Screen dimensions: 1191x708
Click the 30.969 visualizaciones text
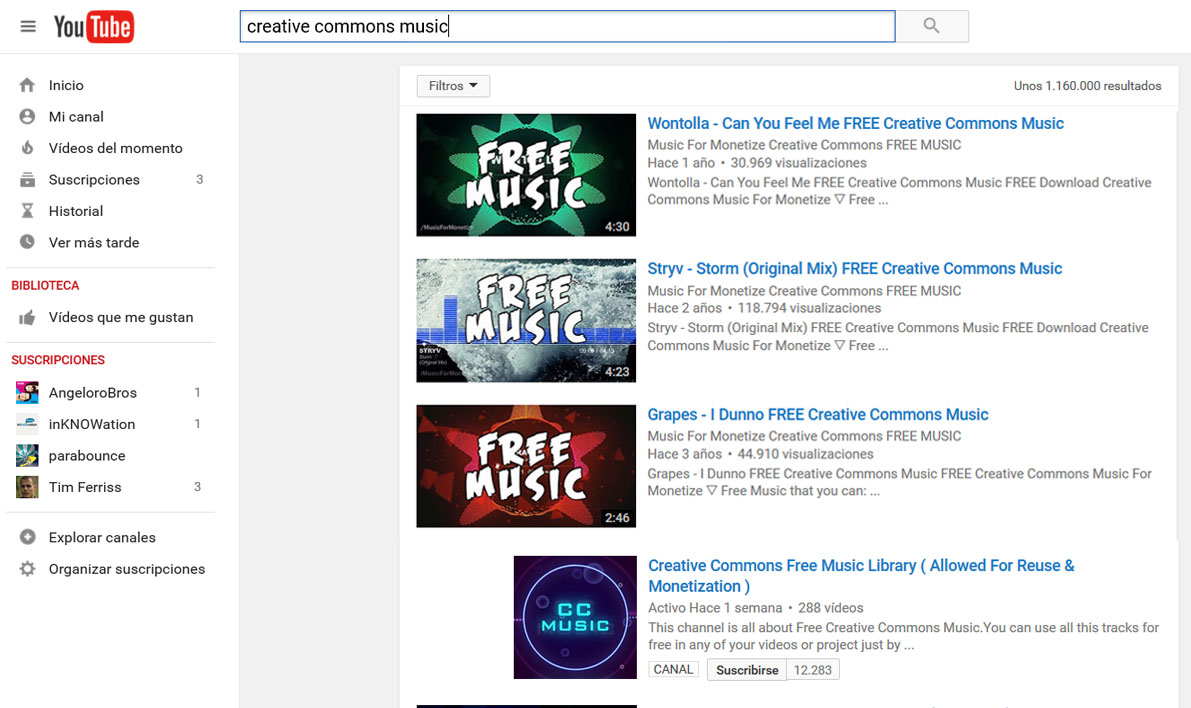click(x=798, y=163)
